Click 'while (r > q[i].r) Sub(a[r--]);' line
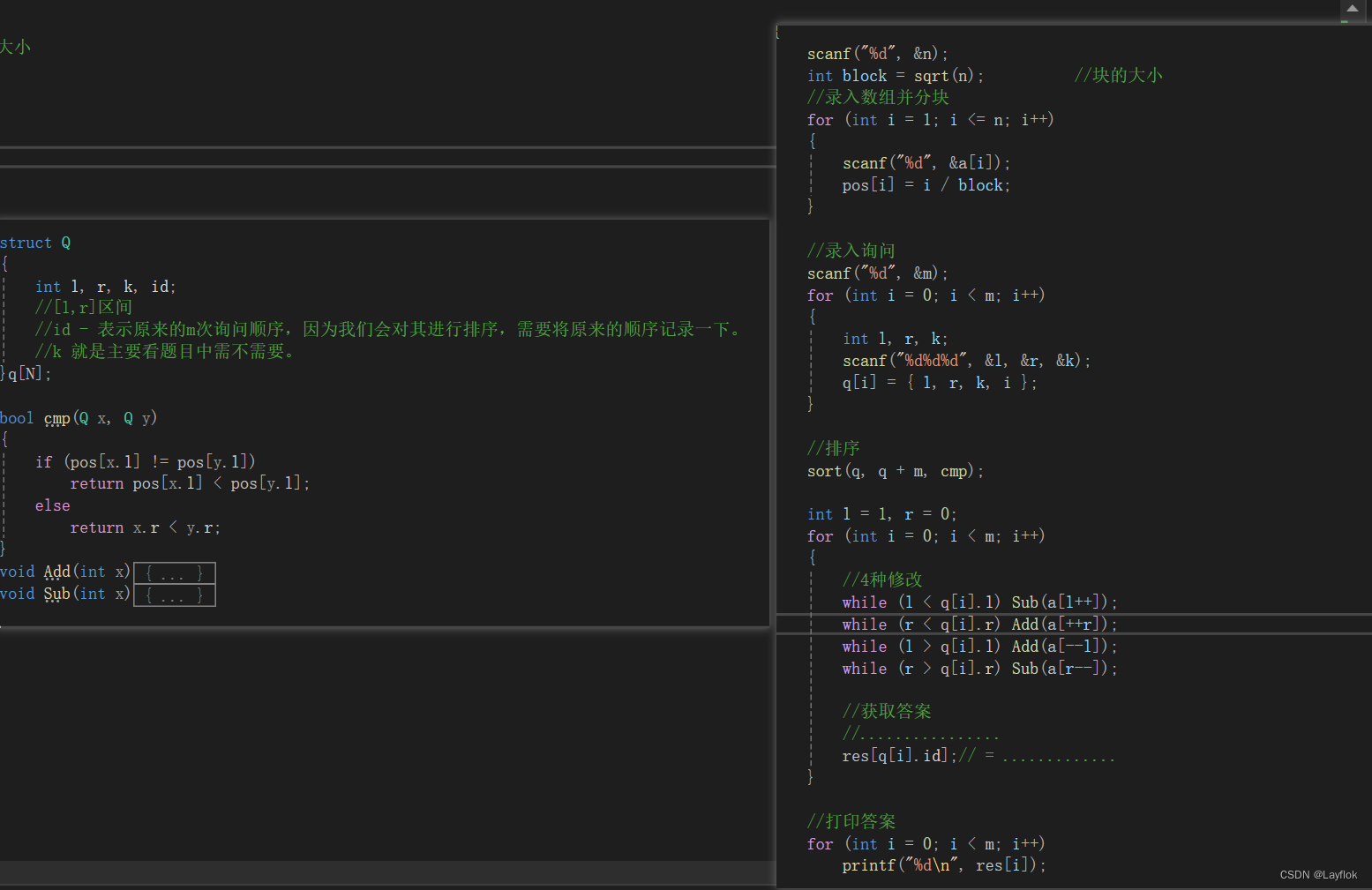 [980, 669]
